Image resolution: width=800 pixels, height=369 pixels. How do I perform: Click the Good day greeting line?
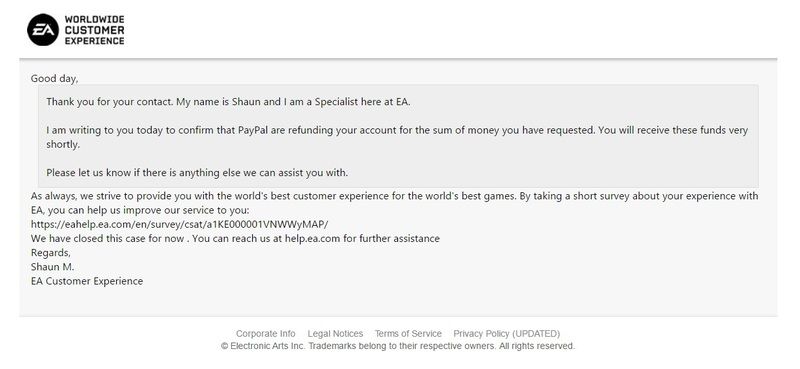55,79
